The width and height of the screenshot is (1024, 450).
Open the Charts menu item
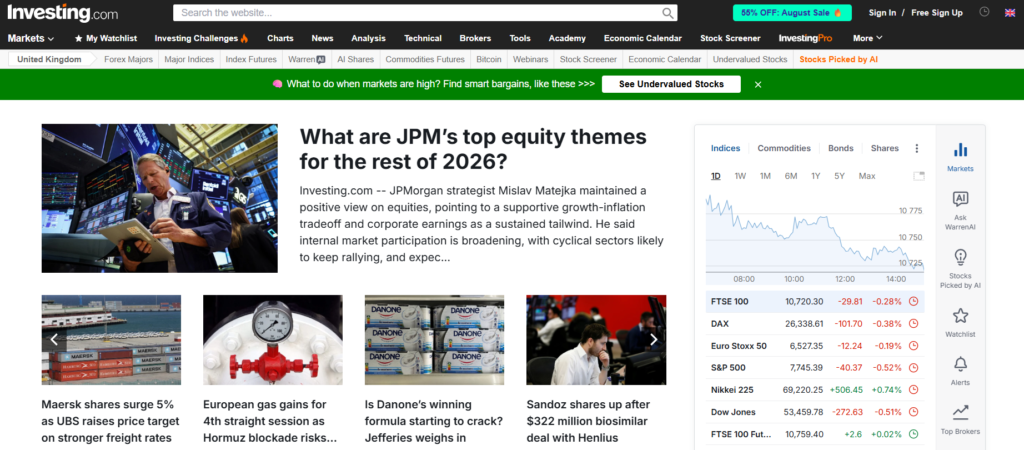coord(280,39)
